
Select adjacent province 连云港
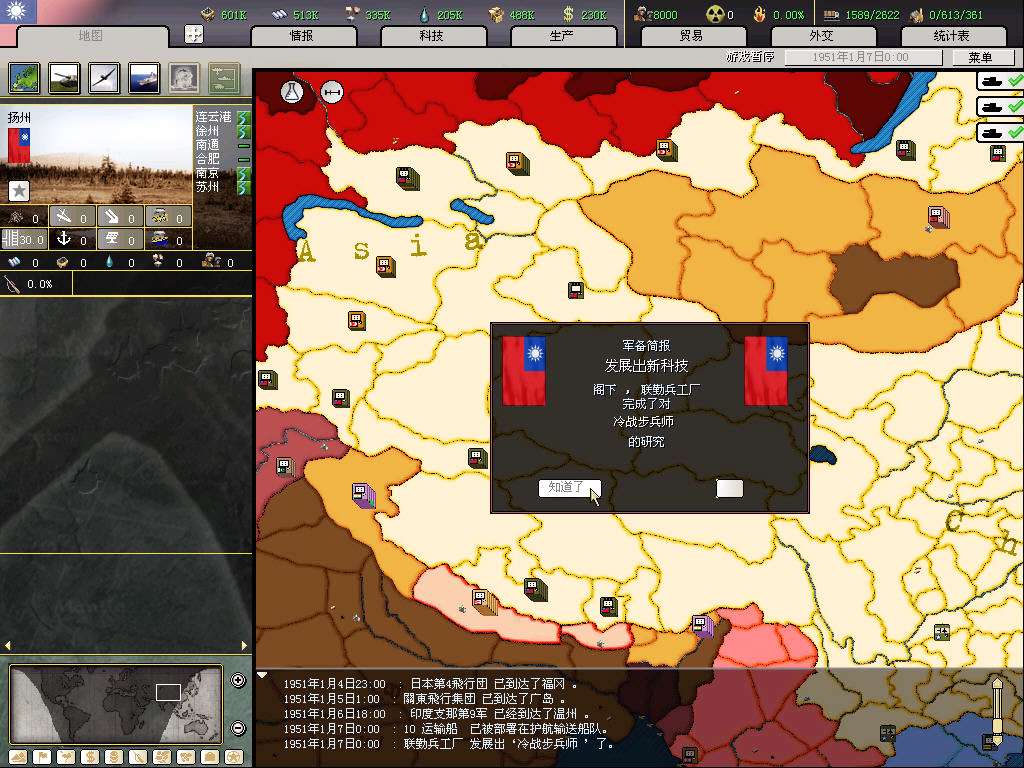(x=214, y=117)
